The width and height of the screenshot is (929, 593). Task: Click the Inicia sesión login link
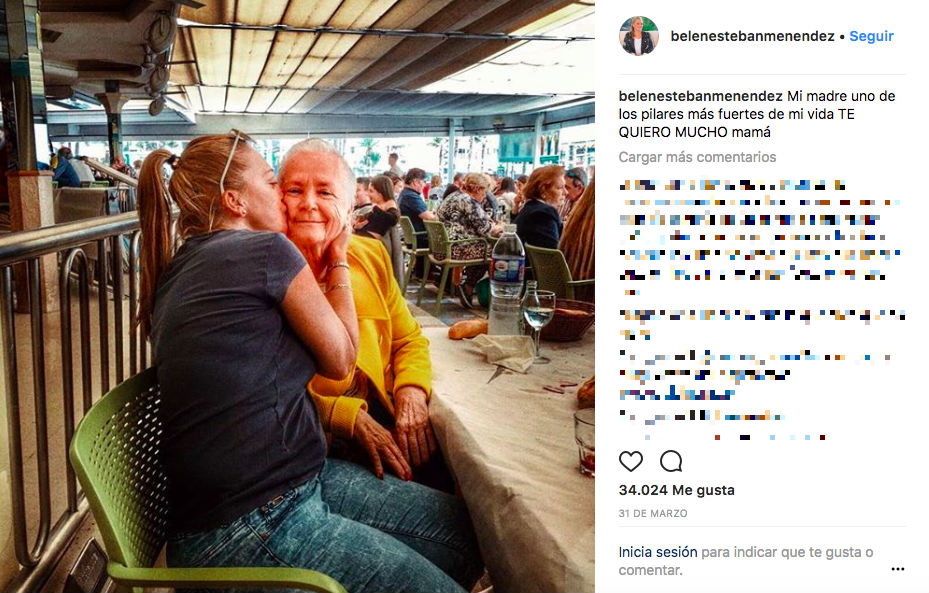pyautogui.click(x=658, y=552)
